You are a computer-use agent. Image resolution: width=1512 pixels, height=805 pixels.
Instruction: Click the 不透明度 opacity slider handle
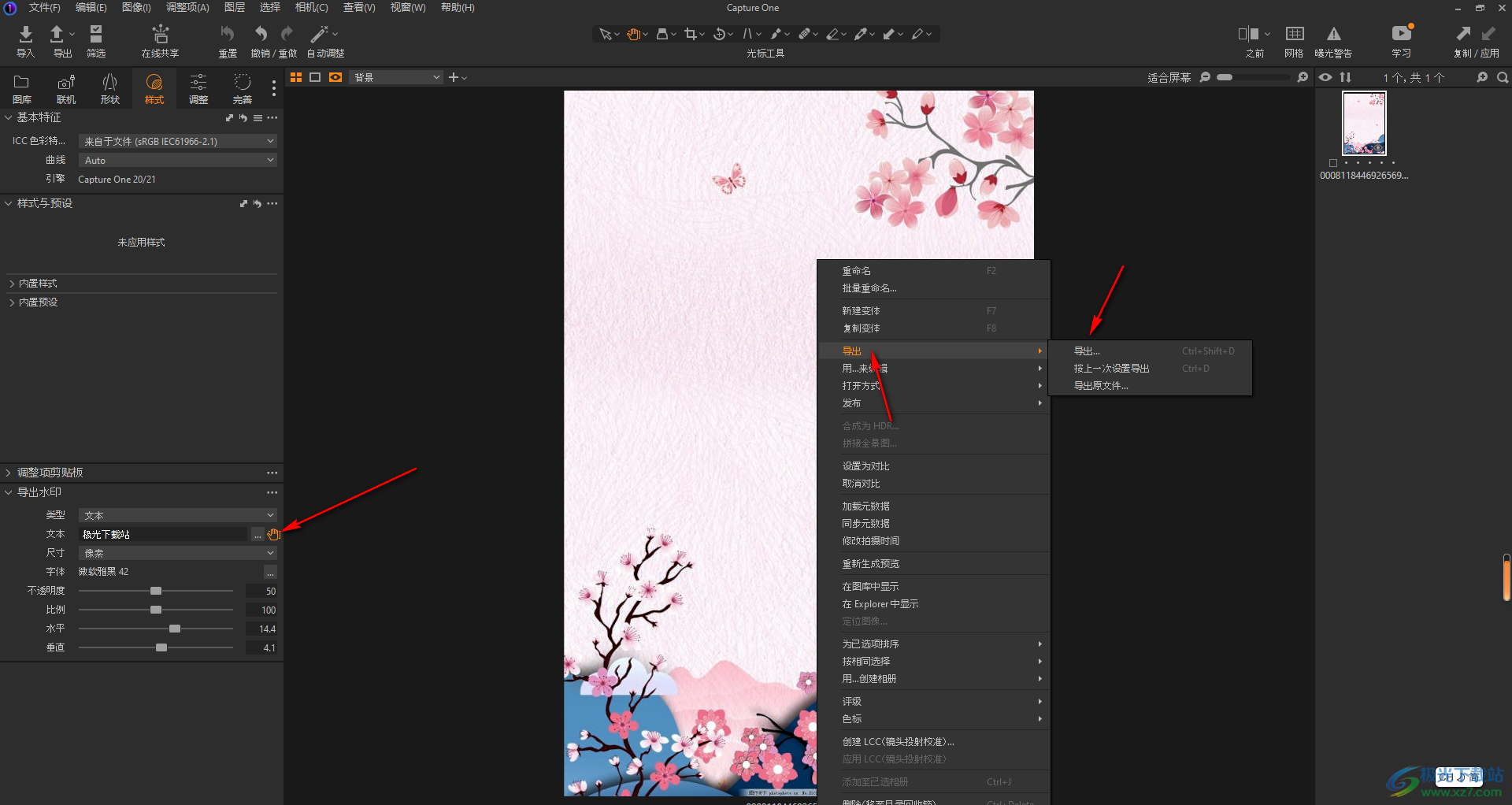(156, 591)
